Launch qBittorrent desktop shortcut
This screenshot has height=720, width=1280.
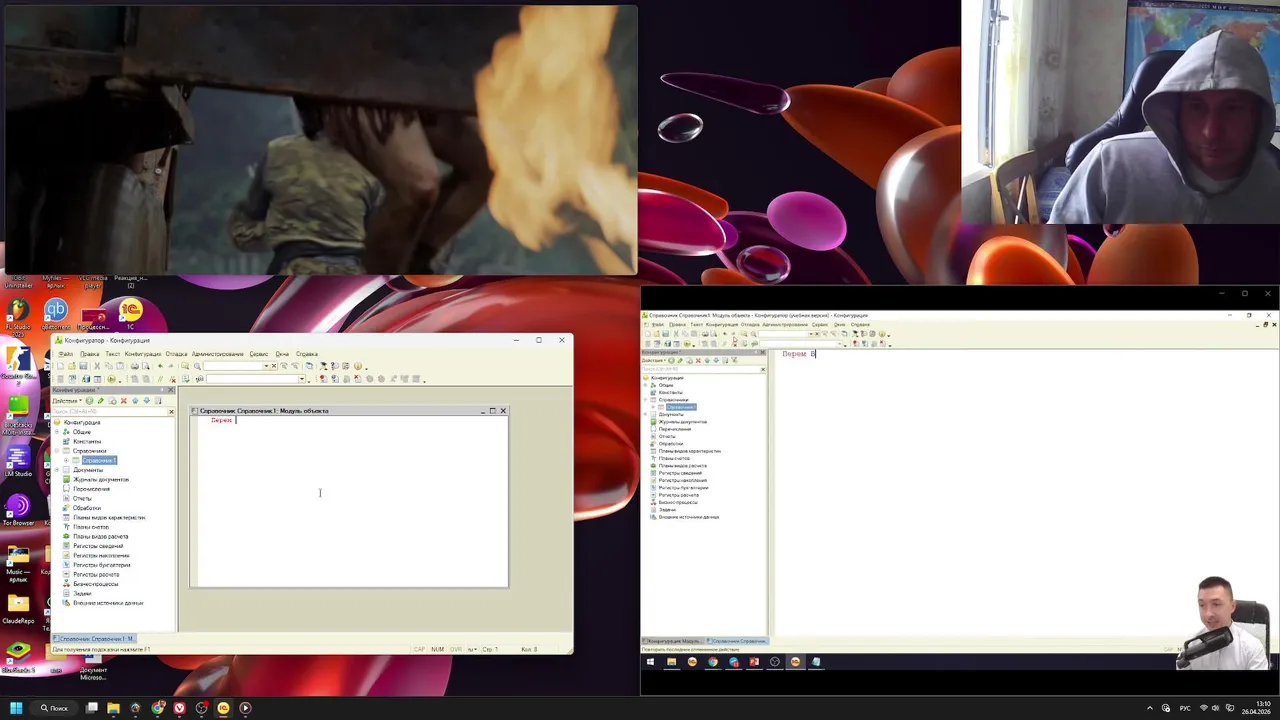[56, 314]
